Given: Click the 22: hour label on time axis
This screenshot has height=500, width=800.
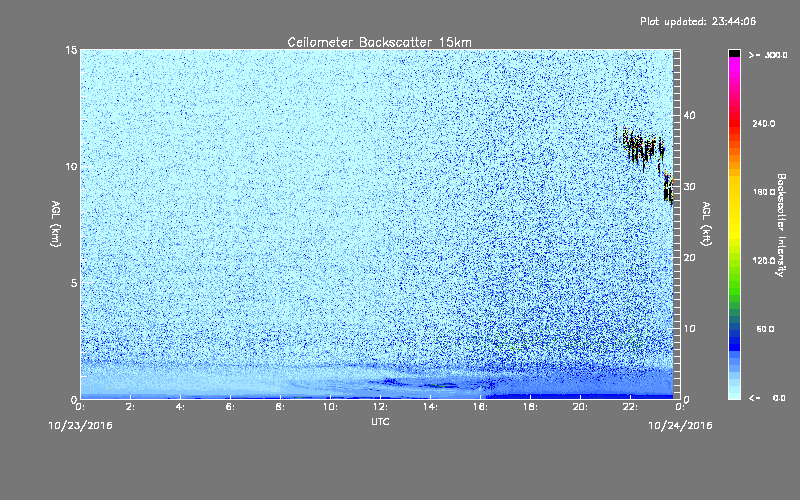Looking at the screenshot, I should click(x=630, y=407).
